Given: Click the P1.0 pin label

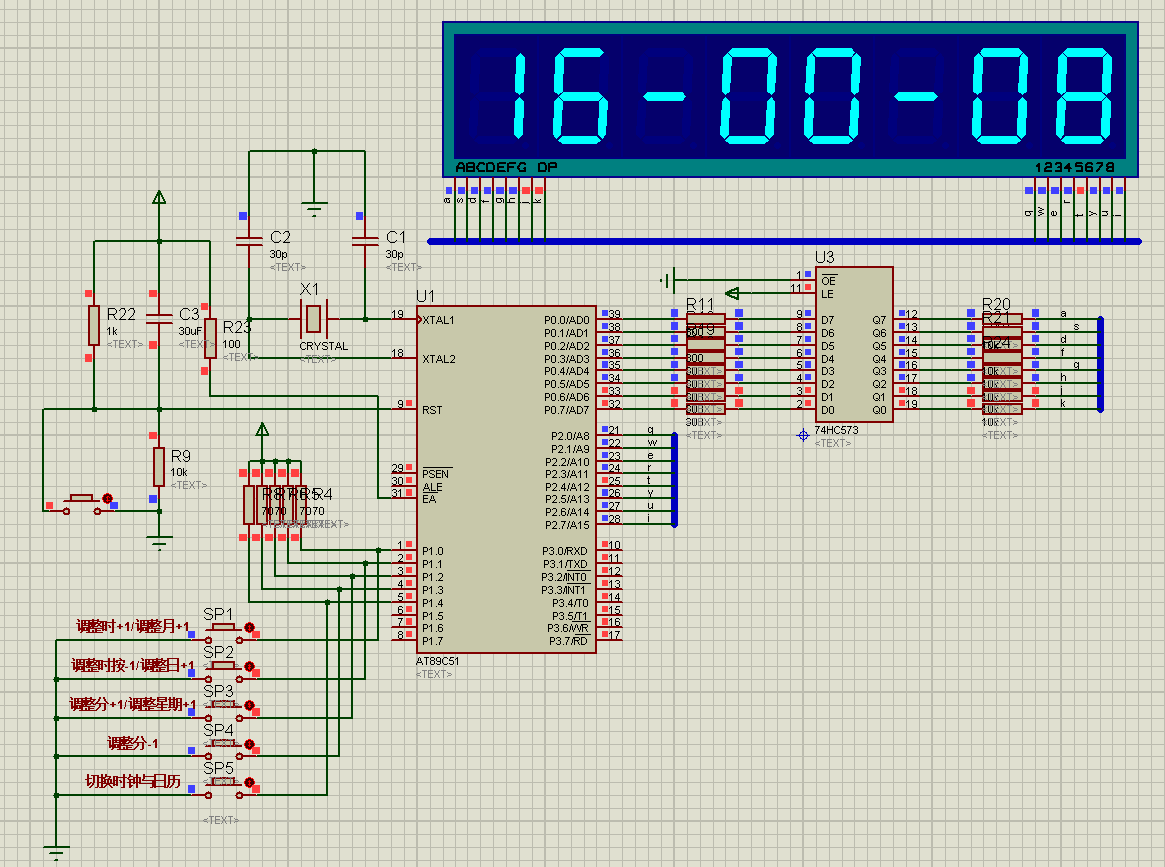Looking at the screenshot, I should tap(432, 551).
